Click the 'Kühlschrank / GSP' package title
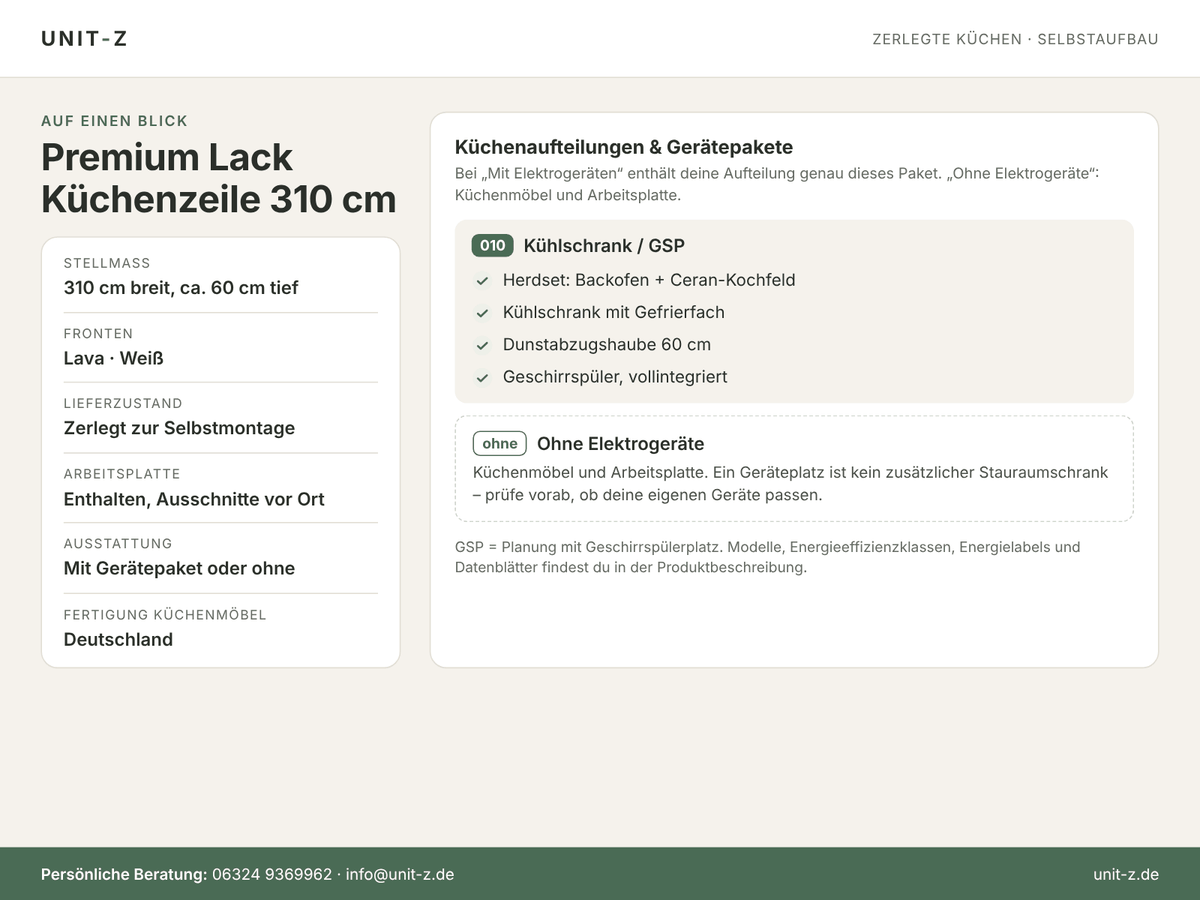Viewport: 1200px width, 900px height. [x=604, y=245]
